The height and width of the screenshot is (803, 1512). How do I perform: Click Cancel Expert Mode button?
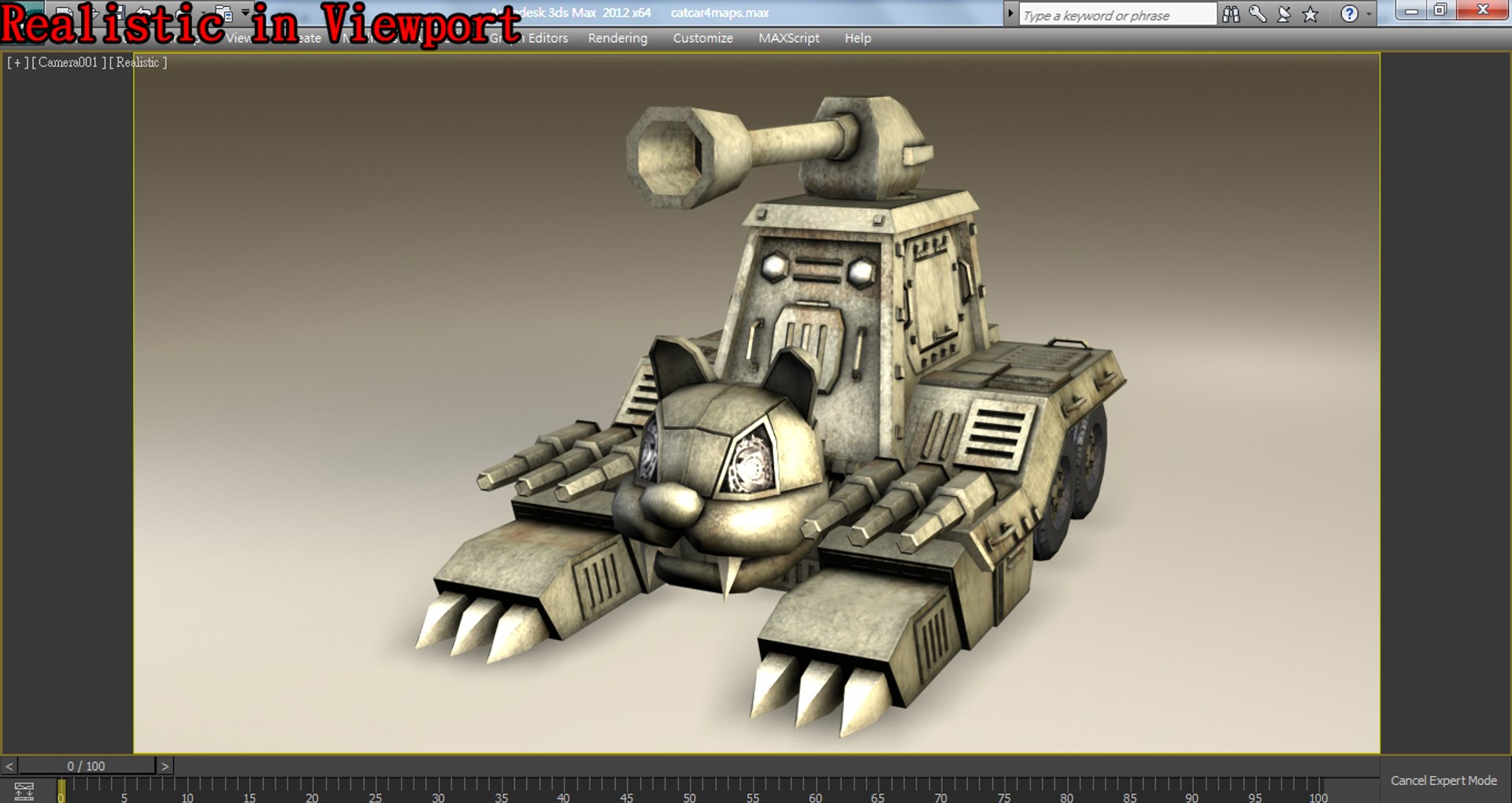[1443, 780]
